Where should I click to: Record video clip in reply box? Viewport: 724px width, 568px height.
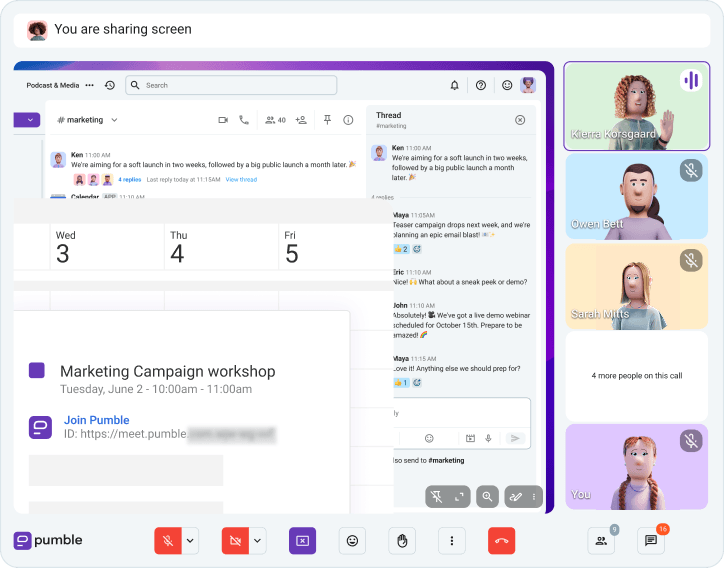pos(470,438)
